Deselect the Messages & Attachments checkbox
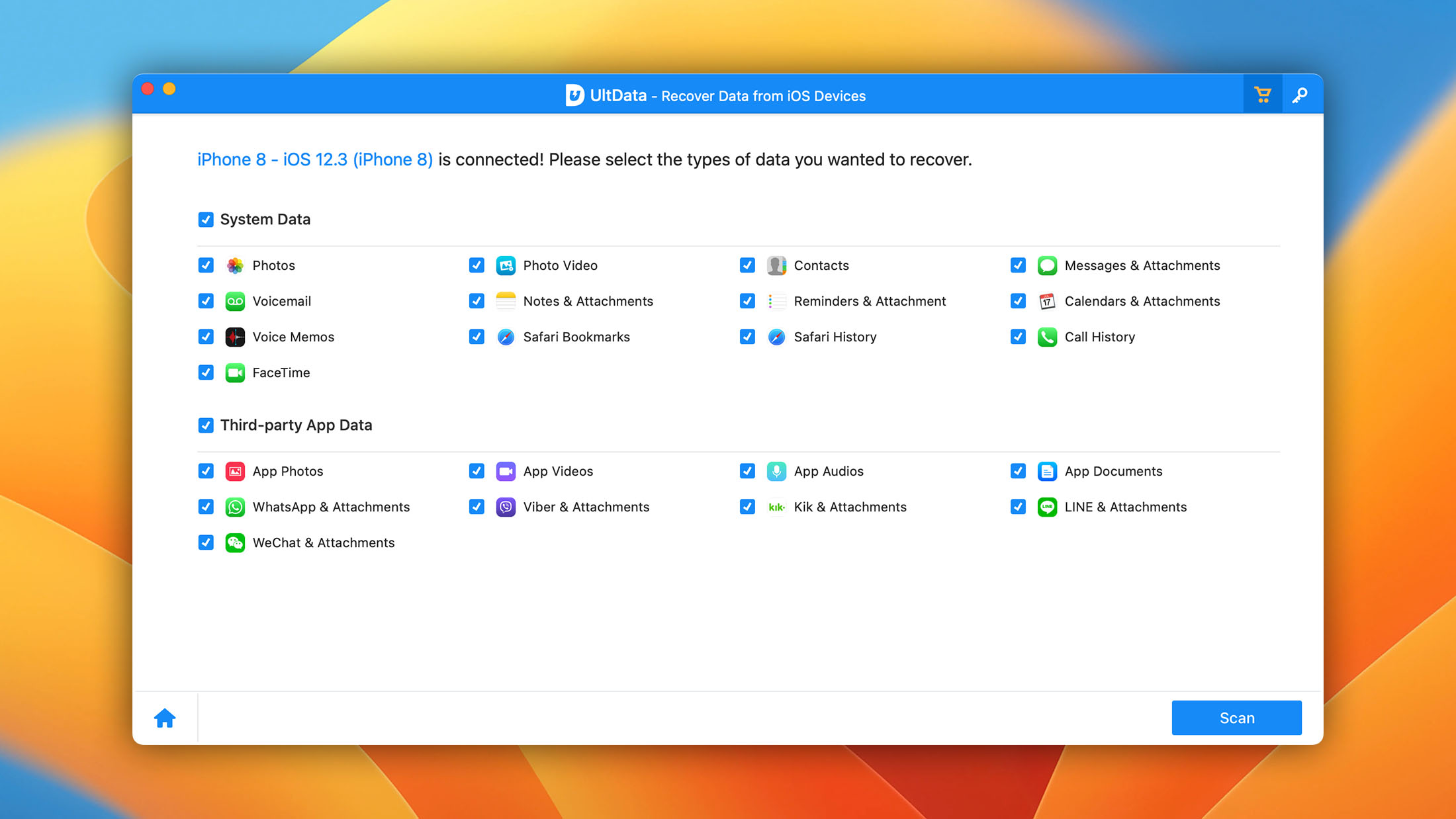 coord(1018,265)
